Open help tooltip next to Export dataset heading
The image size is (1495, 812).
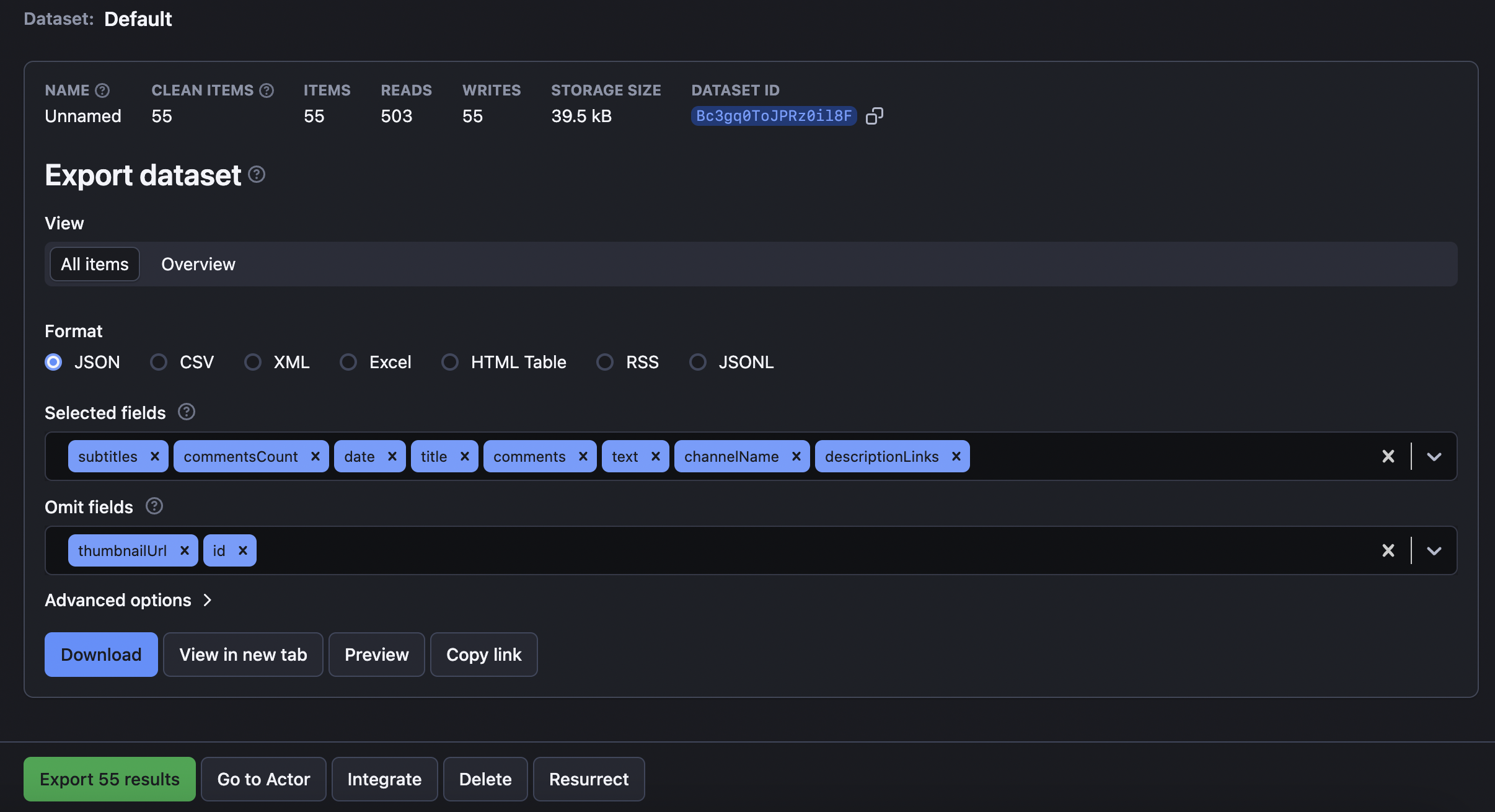click(x=256, y=174)
